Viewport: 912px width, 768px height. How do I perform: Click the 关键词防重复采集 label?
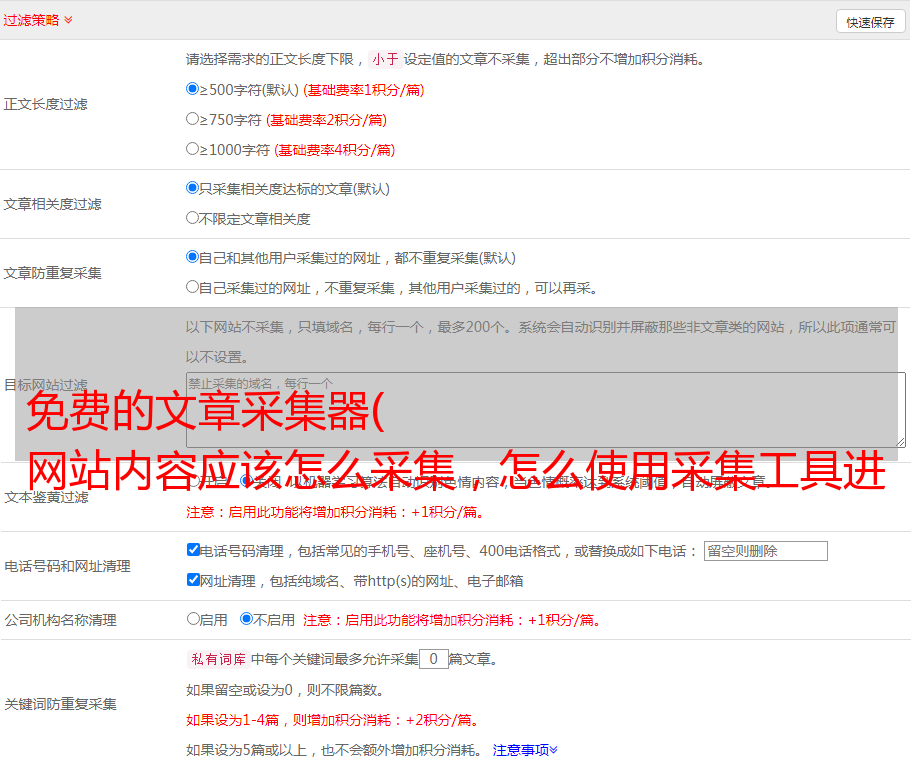tap(60, 704)
